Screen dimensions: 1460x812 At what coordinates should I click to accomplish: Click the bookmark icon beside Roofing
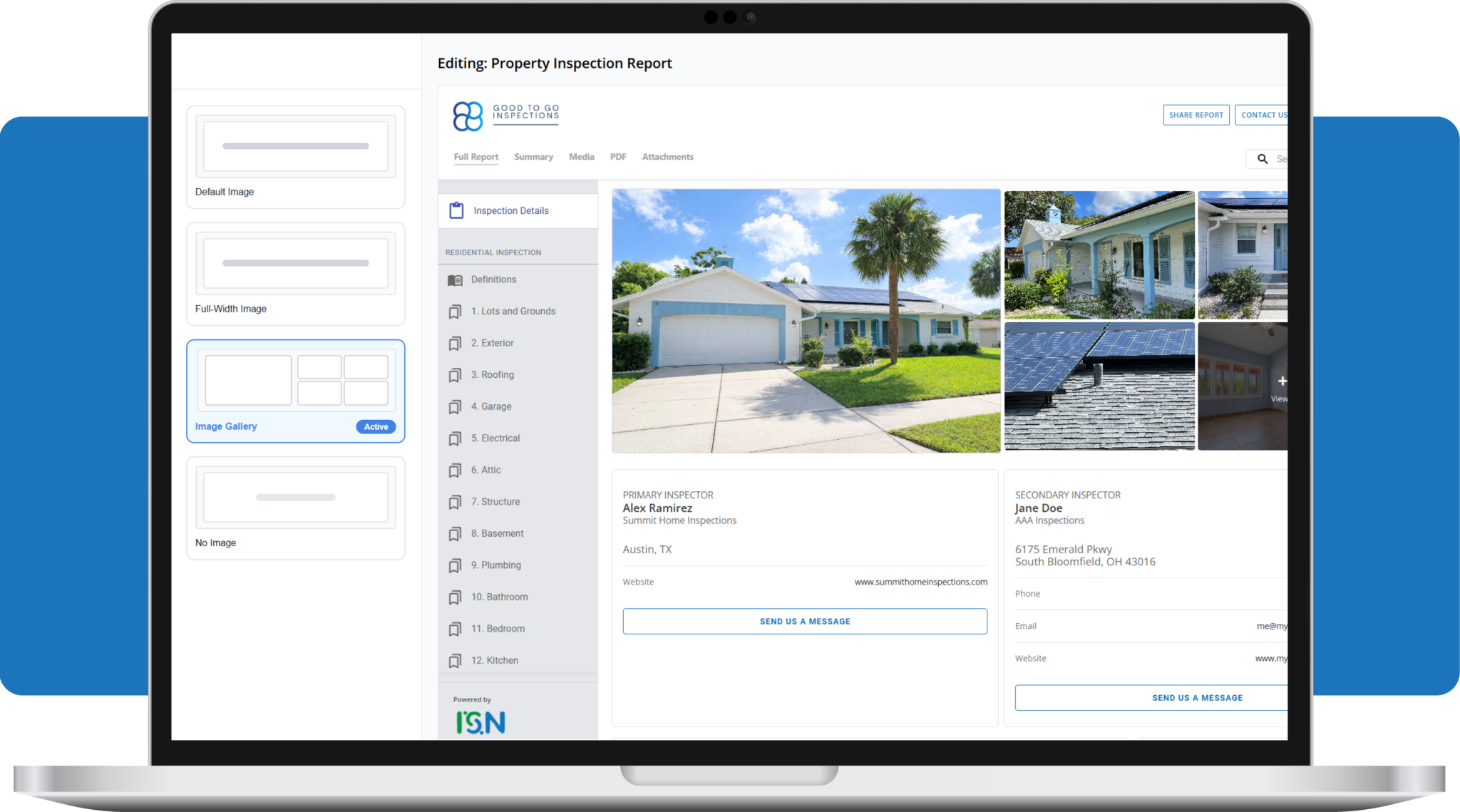(x=455, y=375)
